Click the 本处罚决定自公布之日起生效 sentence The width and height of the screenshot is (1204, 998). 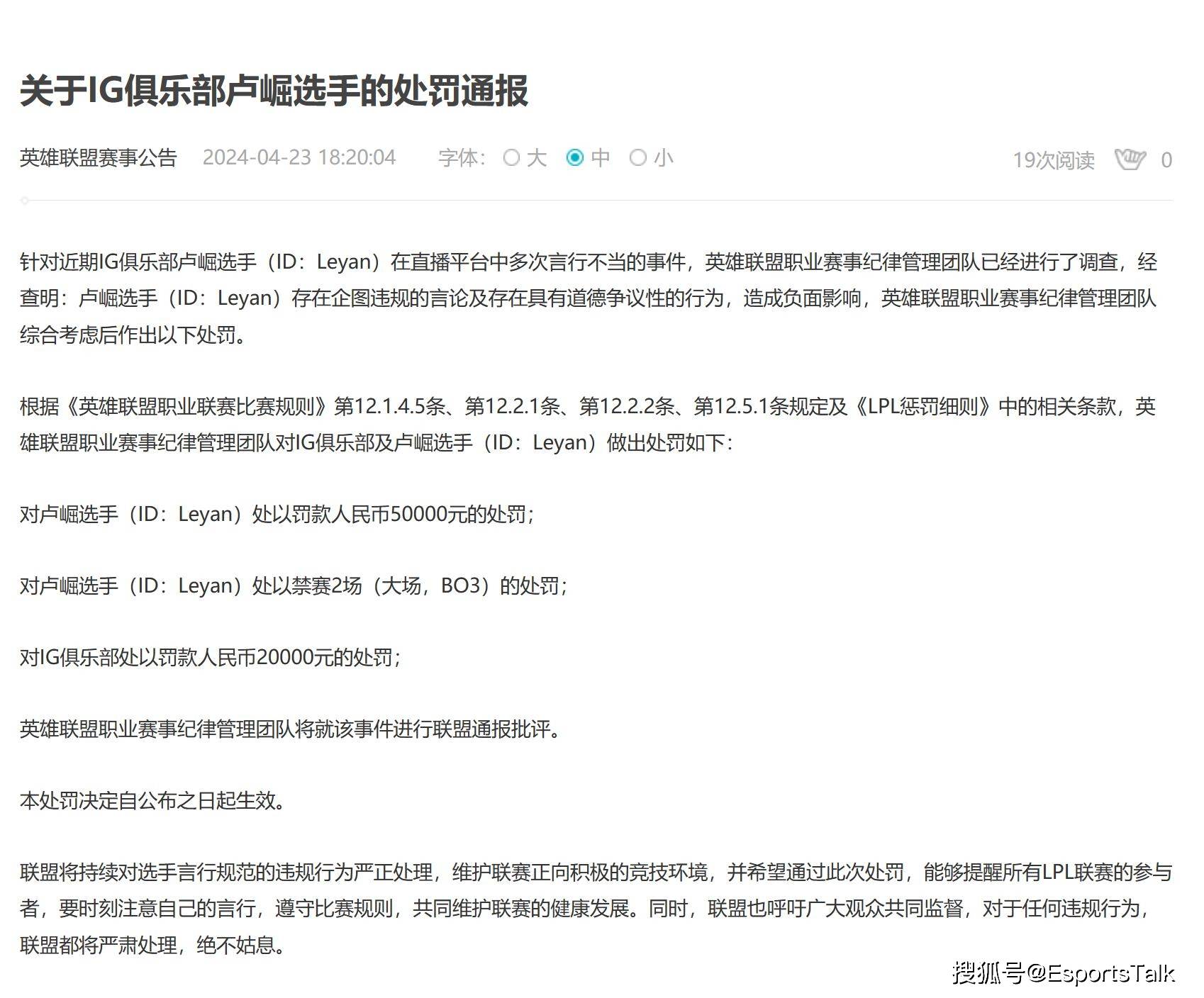point(152,801)
